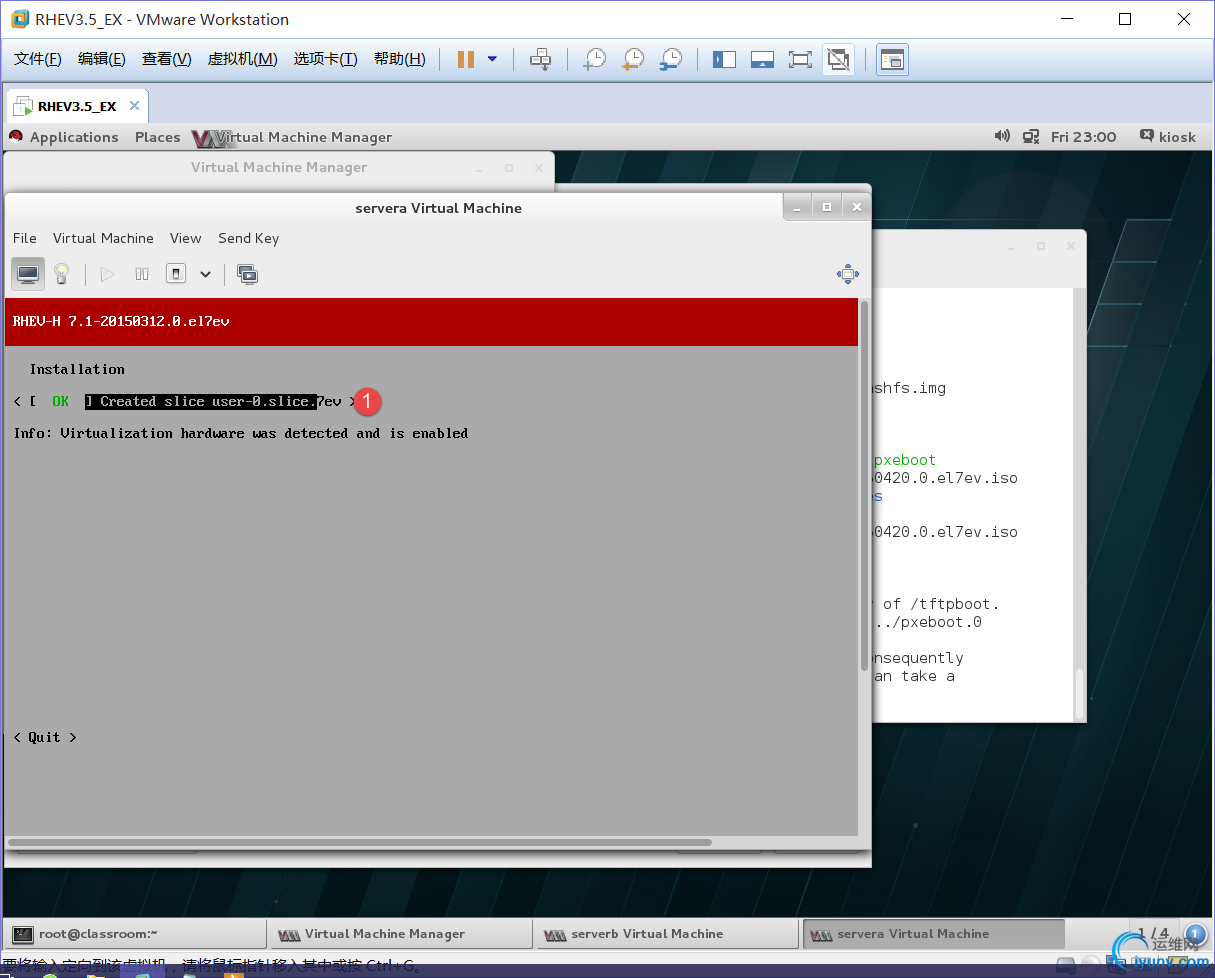Open the 文件(F) menu in VMware
The image size is (1215, 978).
[38, 59]
